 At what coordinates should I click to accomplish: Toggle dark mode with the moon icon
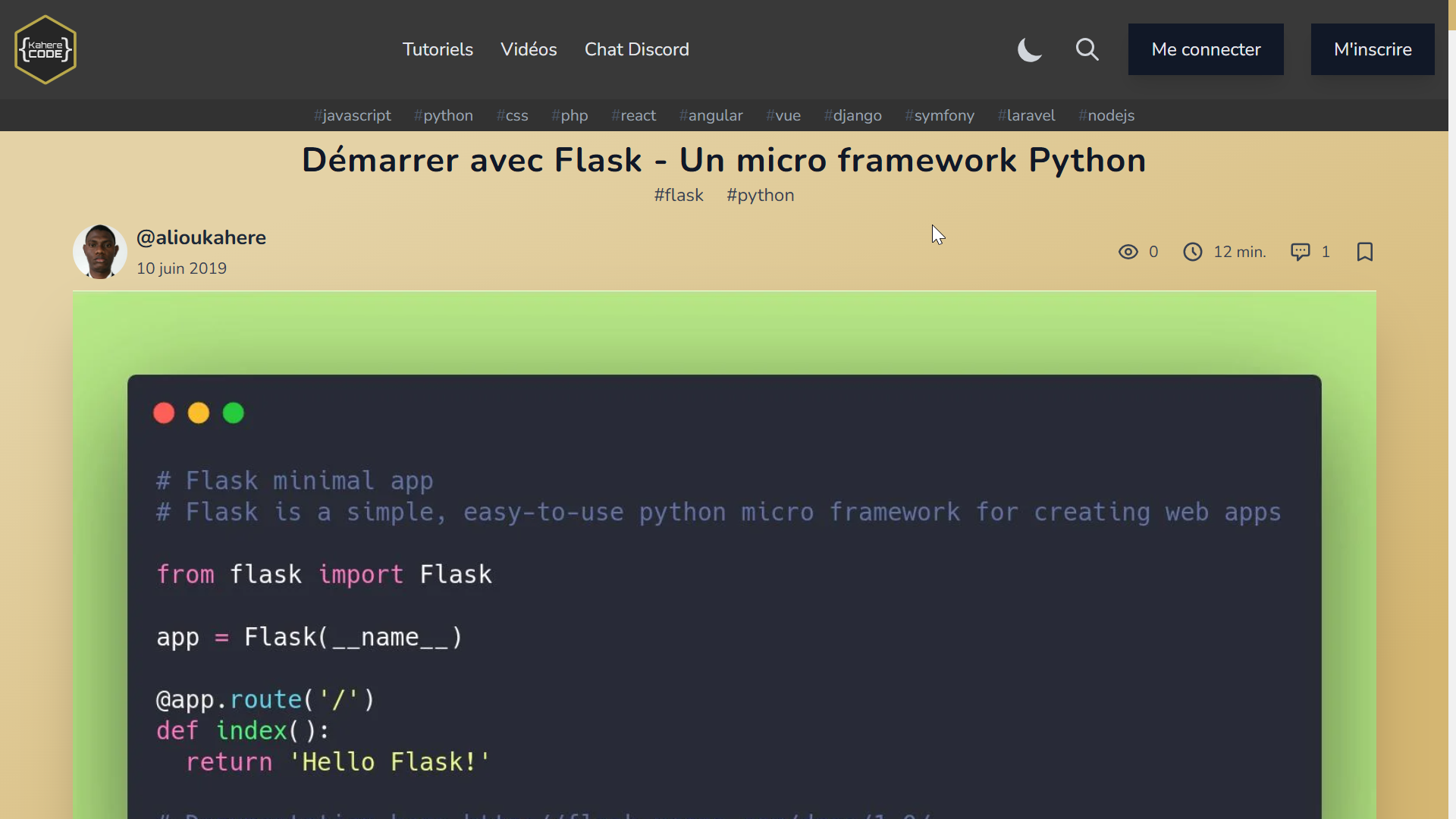(1029, 50)
